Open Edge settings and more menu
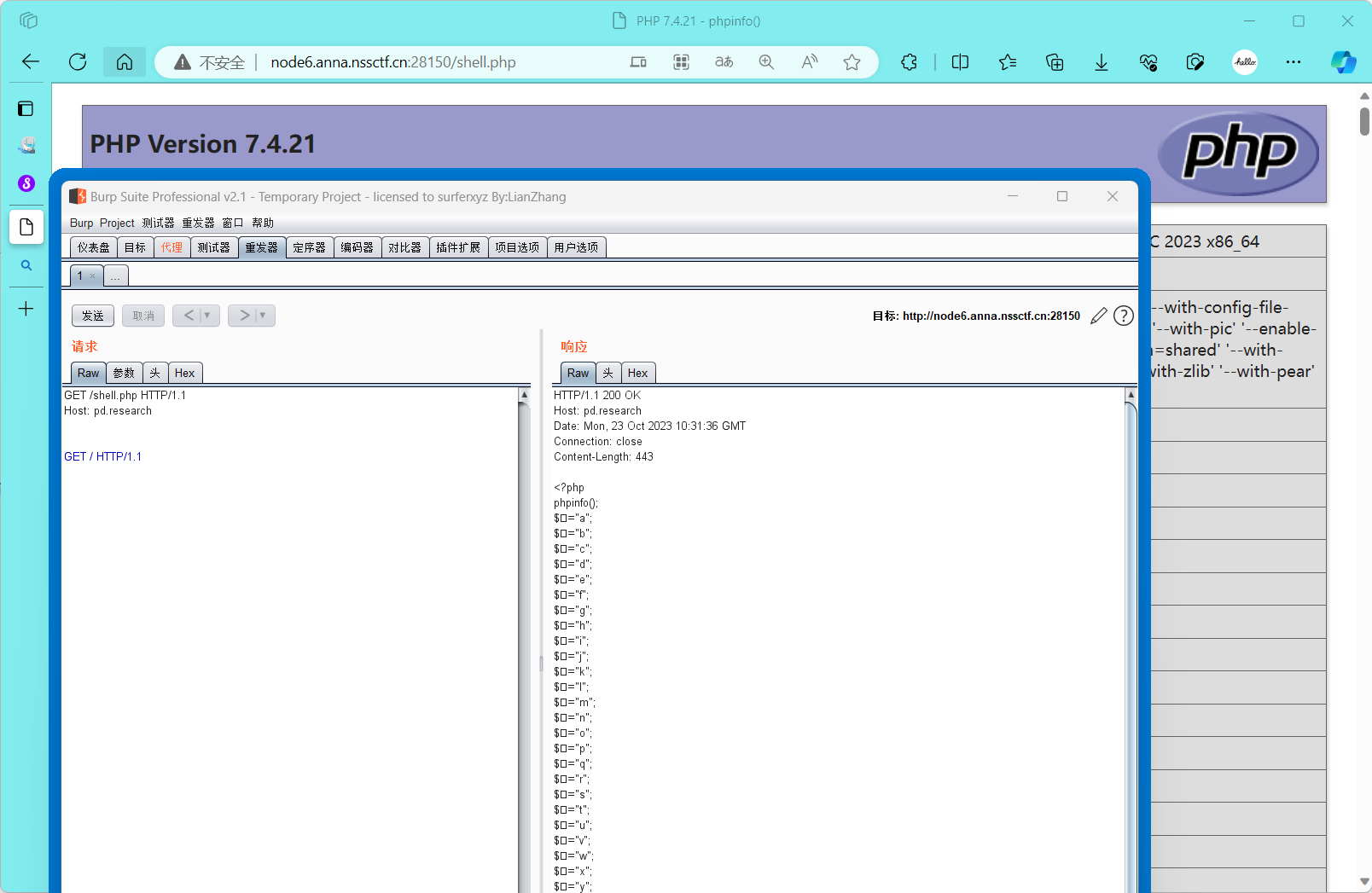This screenshot has height=893, width=1372. [1294, 61]
